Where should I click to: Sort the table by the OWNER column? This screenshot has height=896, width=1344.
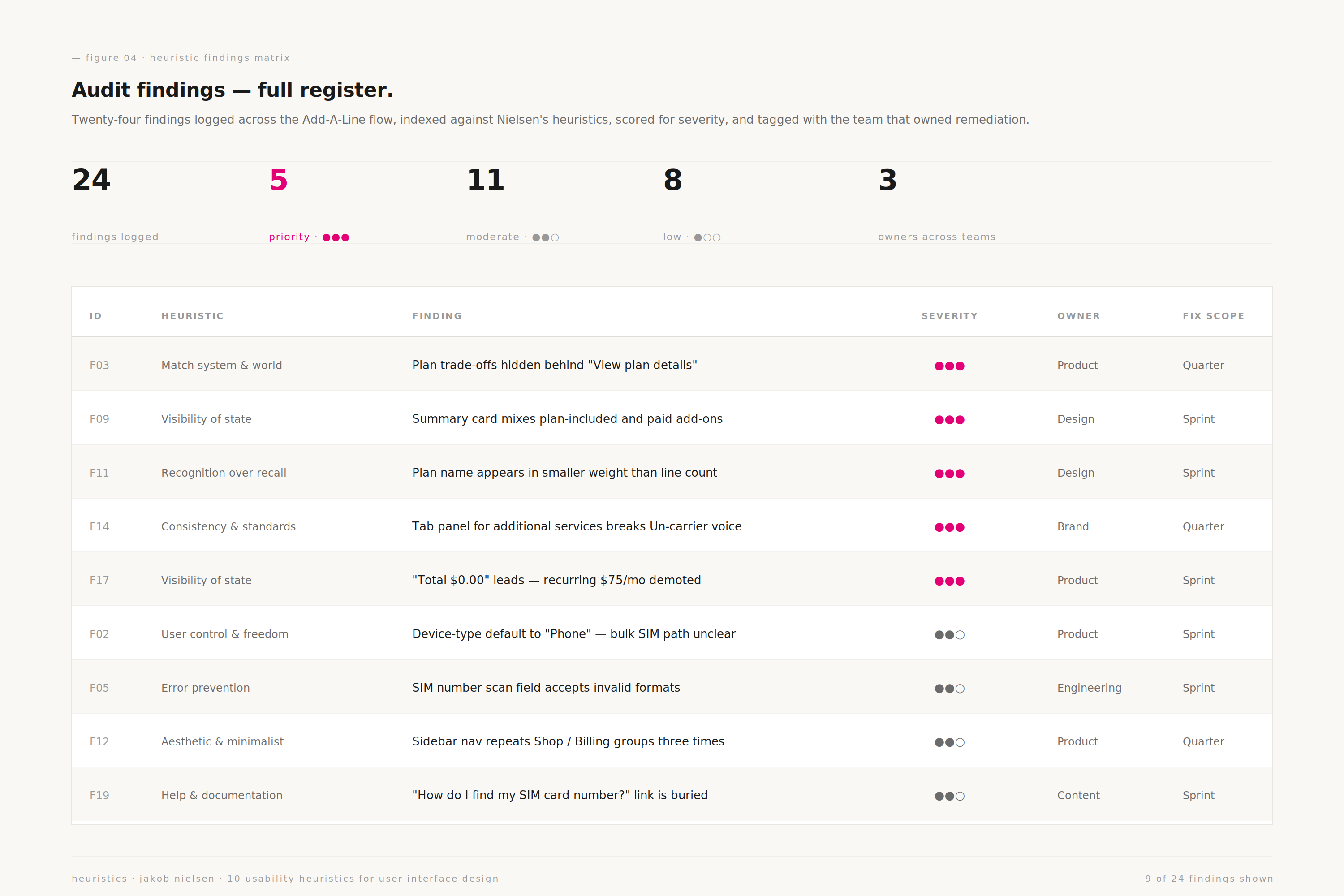1078,315
